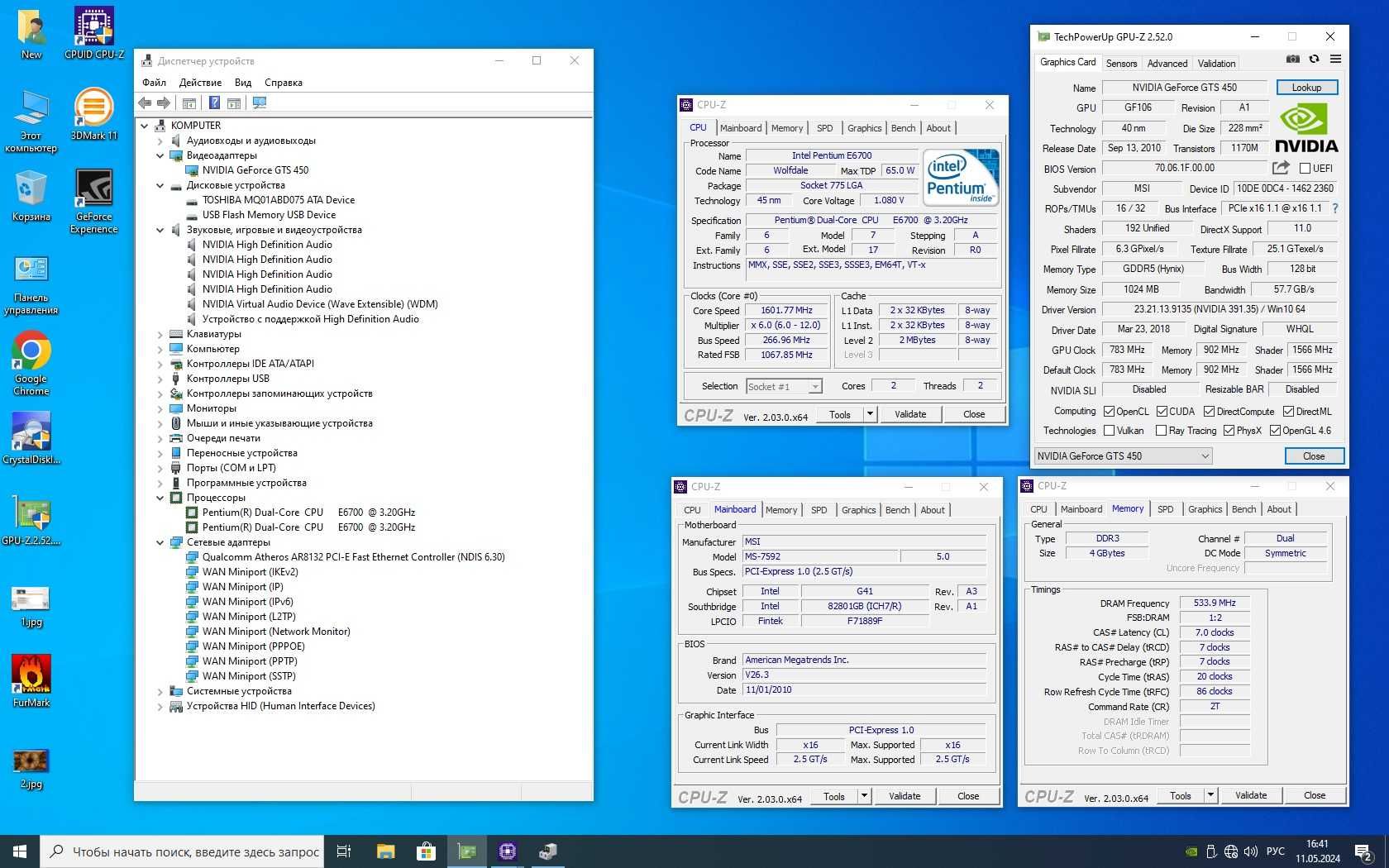Image resolution: width=1389 pixels, height=868 pixels.
Task: Click Validate in CPU-Z CPU window
Action: click(x=910, y=414)
